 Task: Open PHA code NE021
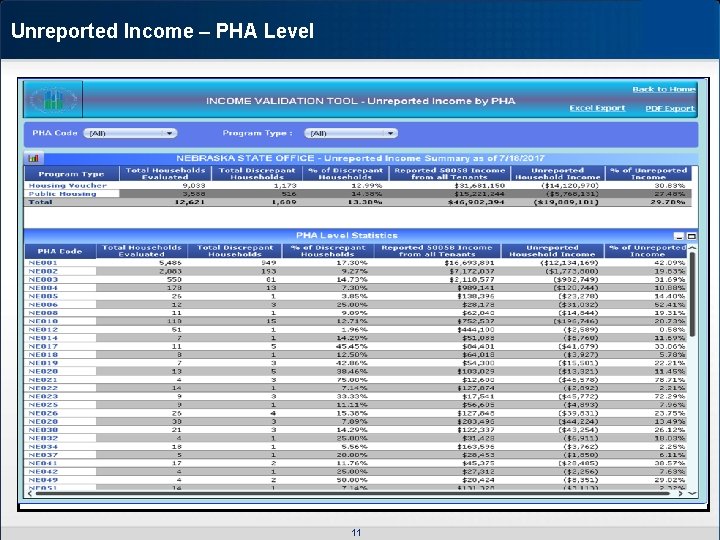click(43, 380)
